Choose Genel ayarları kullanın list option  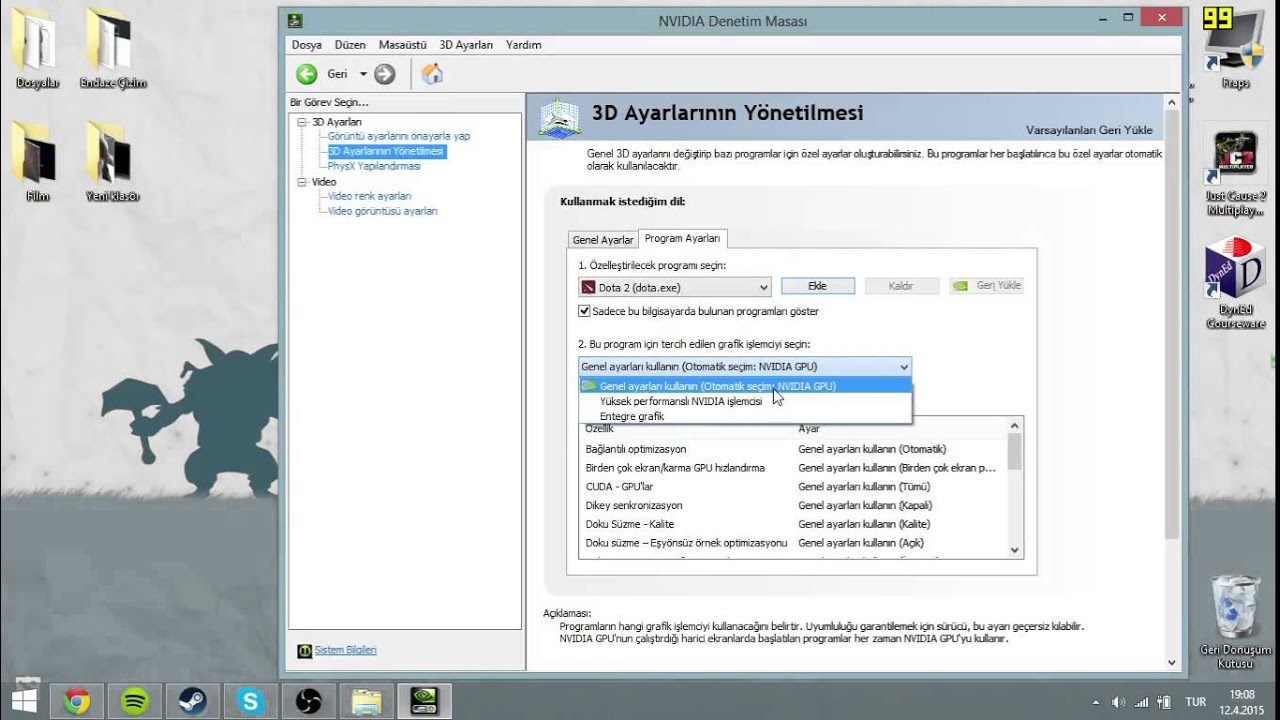pyautogui.click(x=745, y=385)
